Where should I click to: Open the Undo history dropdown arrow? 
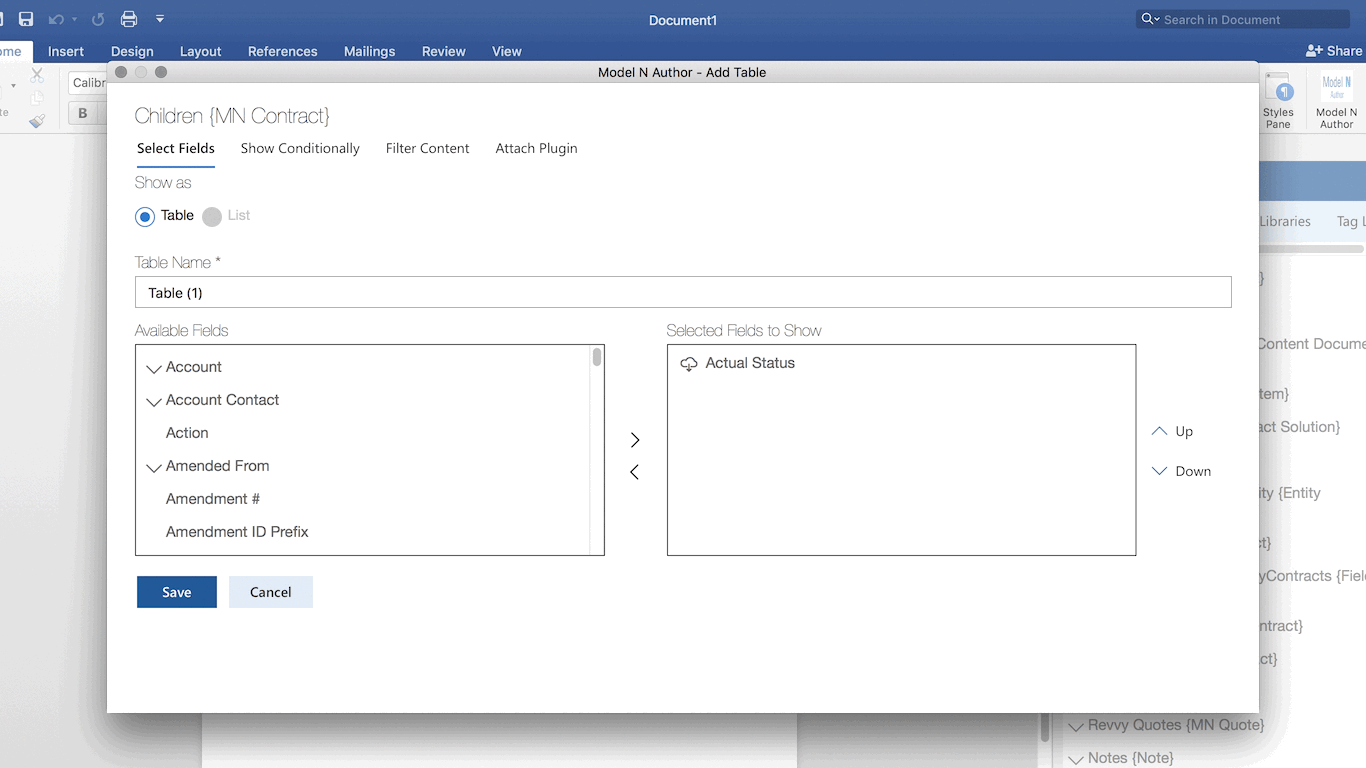click(x=74, y=20)
